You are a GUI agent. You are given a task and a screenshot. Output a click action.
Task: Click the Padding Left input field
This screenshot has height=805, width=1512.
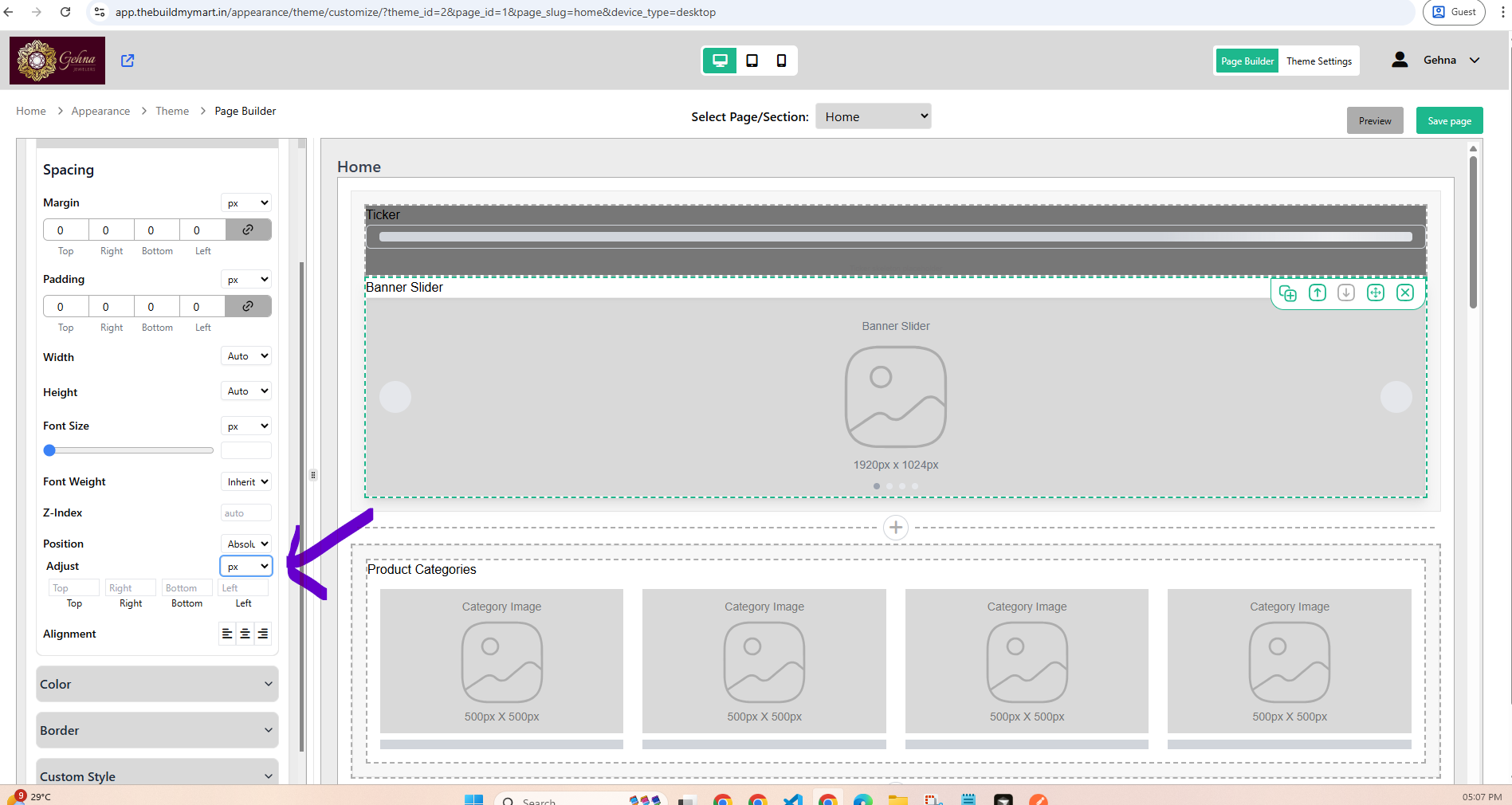click(x=202, y=306)
